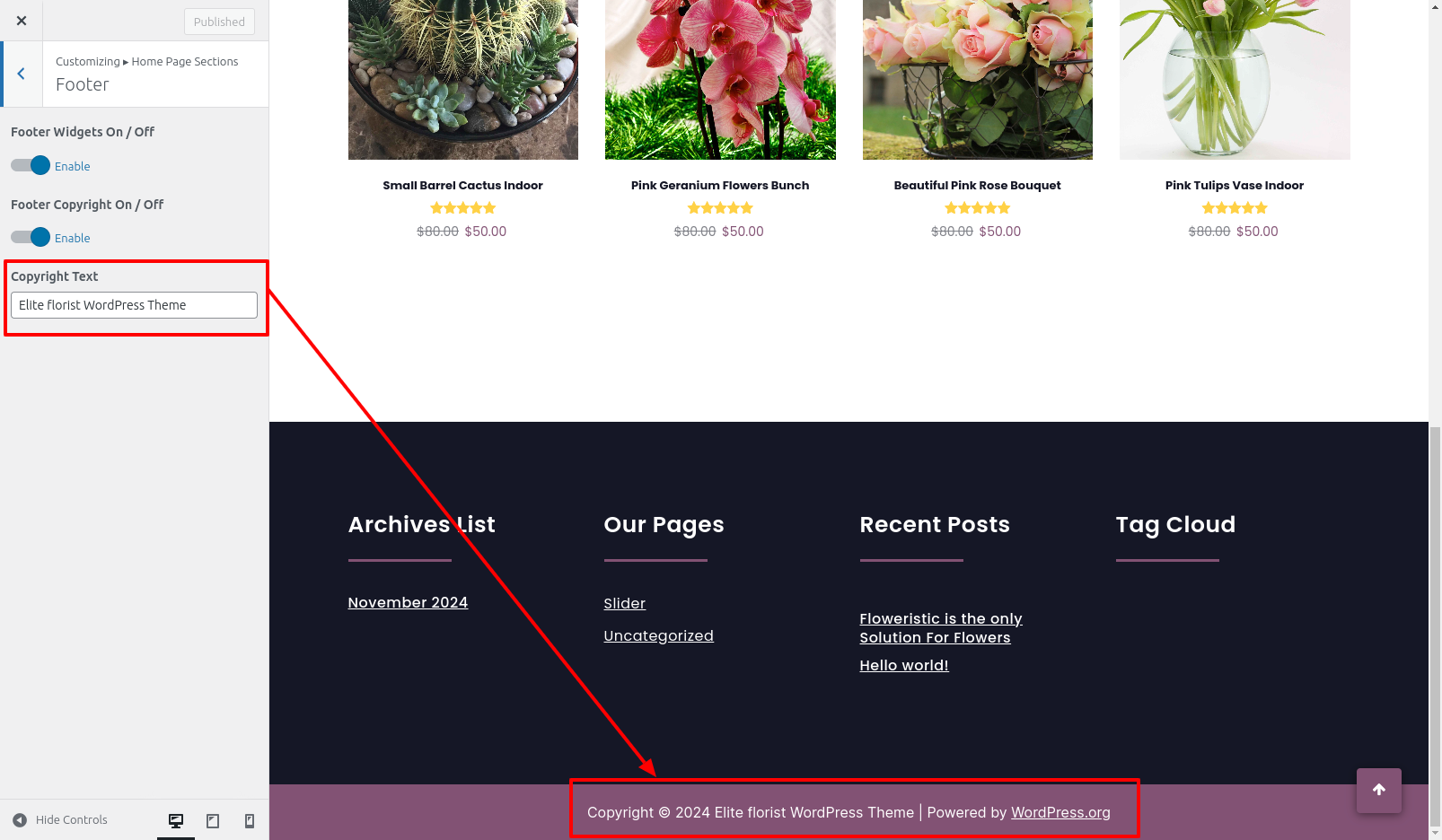Go back to Home Page Sections
This screenshot has width=1442, height=840.
point(22,74)
